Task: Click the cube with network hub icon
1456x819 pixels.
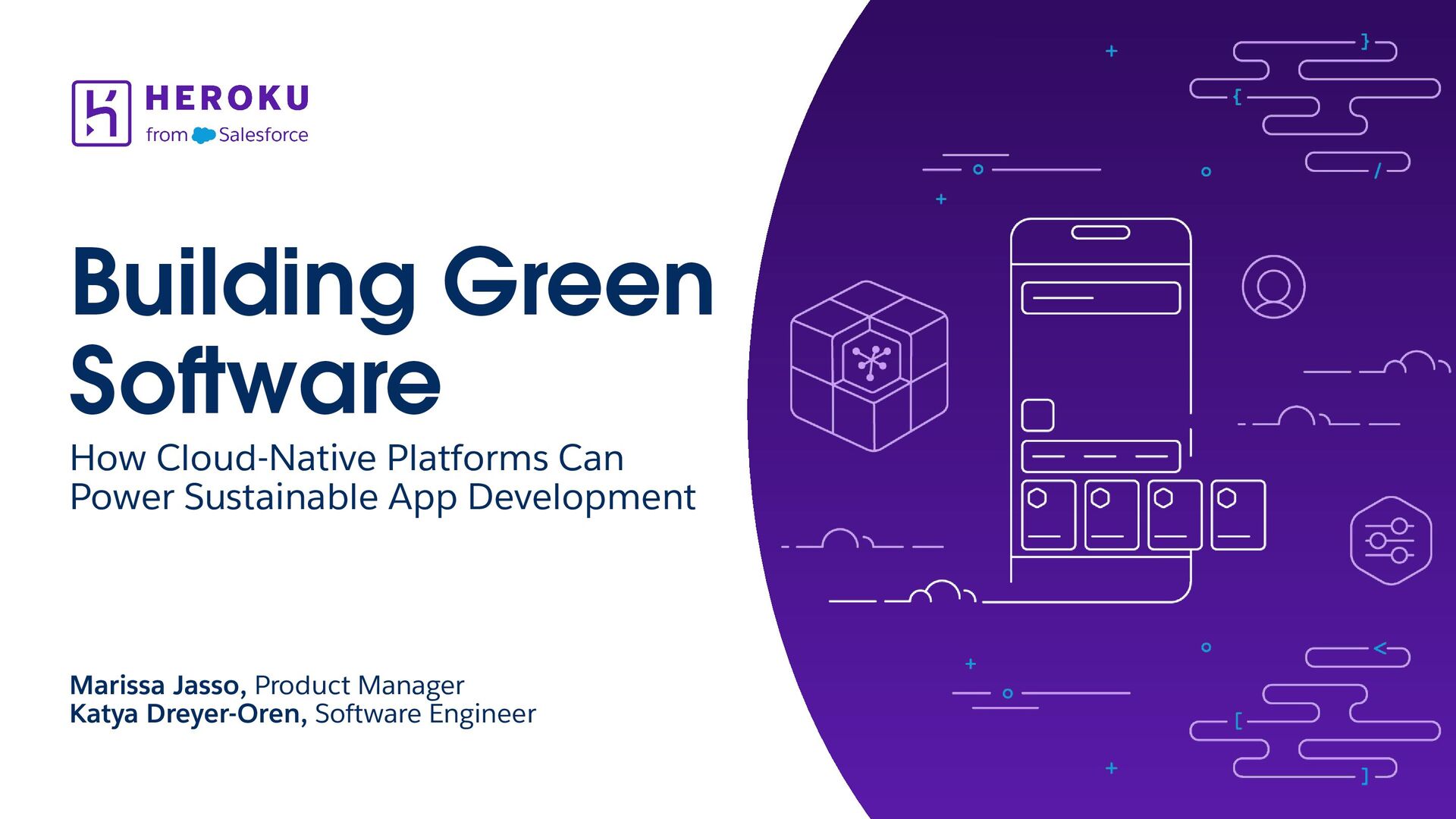Action: click(869, 366)
